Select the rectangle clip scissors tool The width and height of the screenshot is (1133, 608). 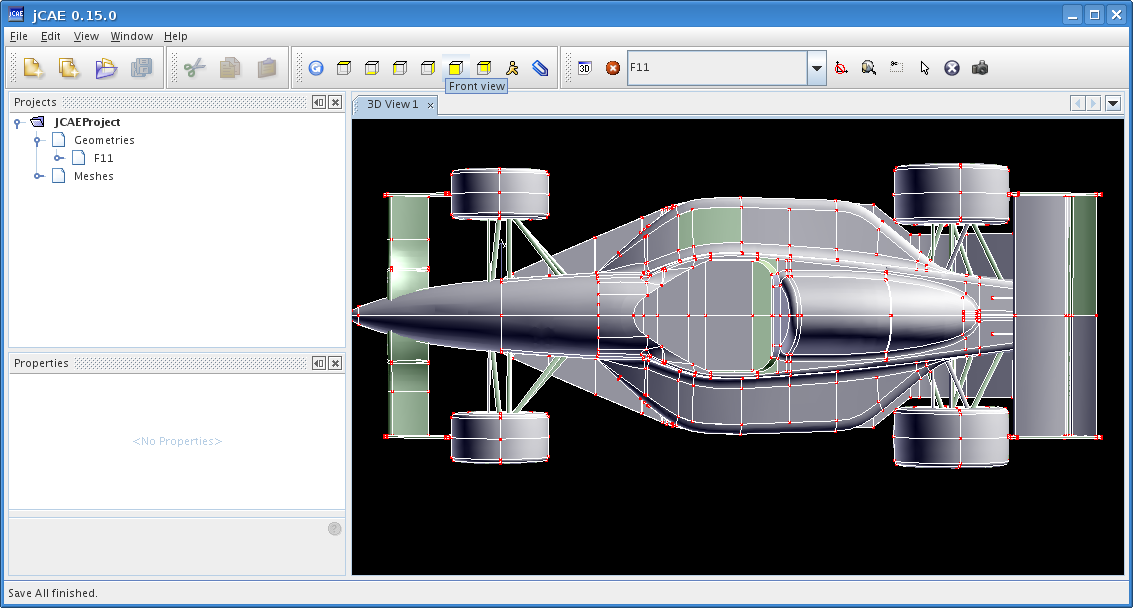click(x=897, y=67)
